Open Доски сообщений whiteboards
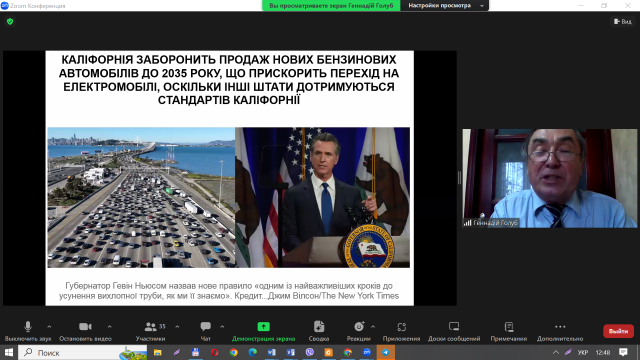 [x=454, y=331]
